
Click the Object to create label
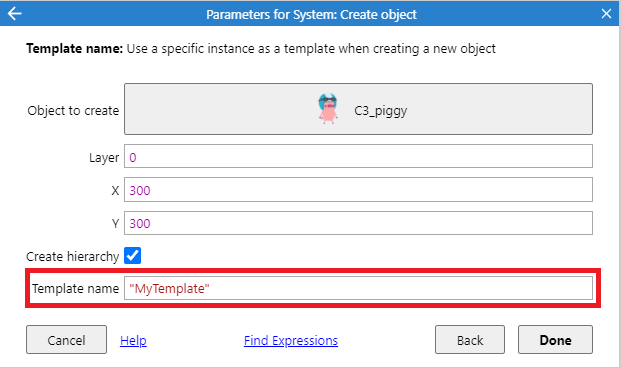point(73,111)
